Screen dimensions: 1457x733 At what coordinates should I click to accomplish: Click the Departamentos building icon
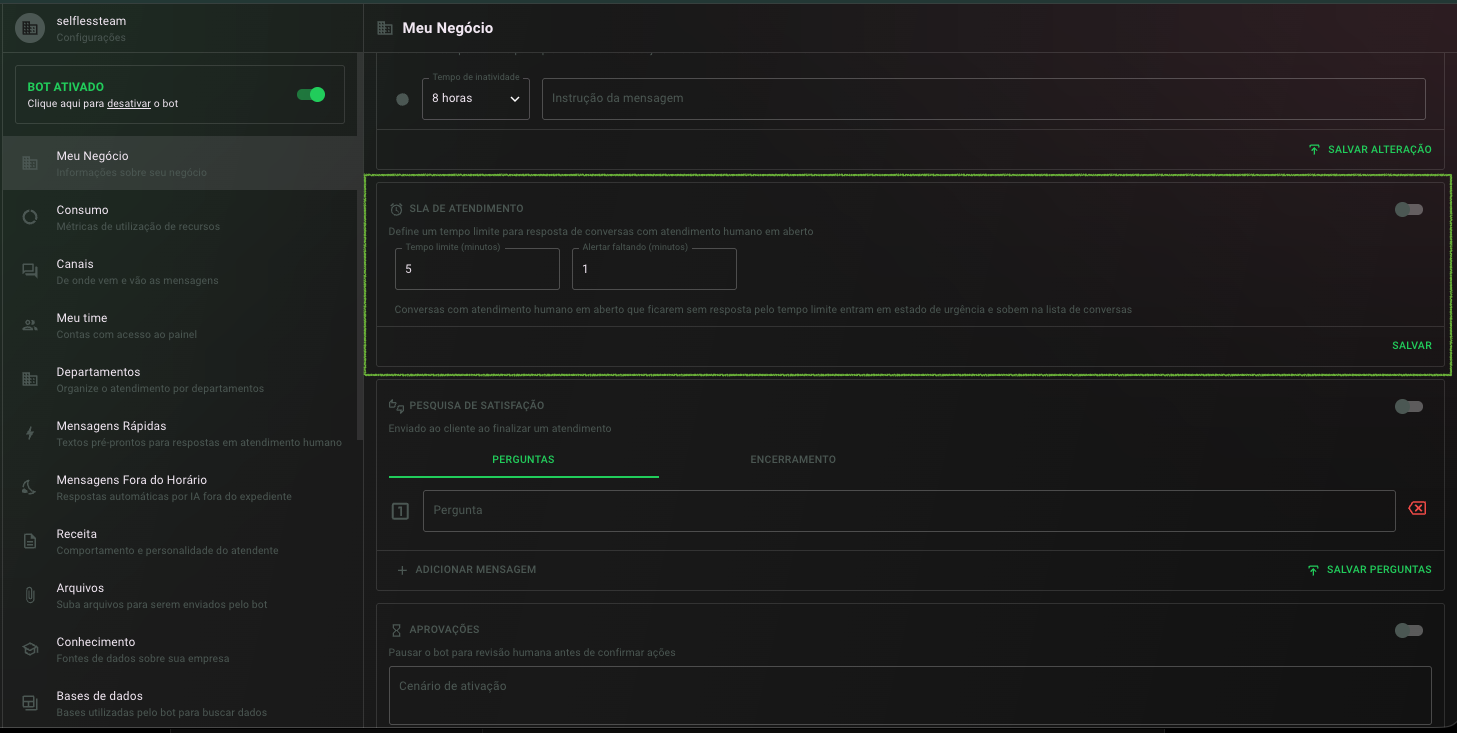pyautogui.click(x=30, y=379)
